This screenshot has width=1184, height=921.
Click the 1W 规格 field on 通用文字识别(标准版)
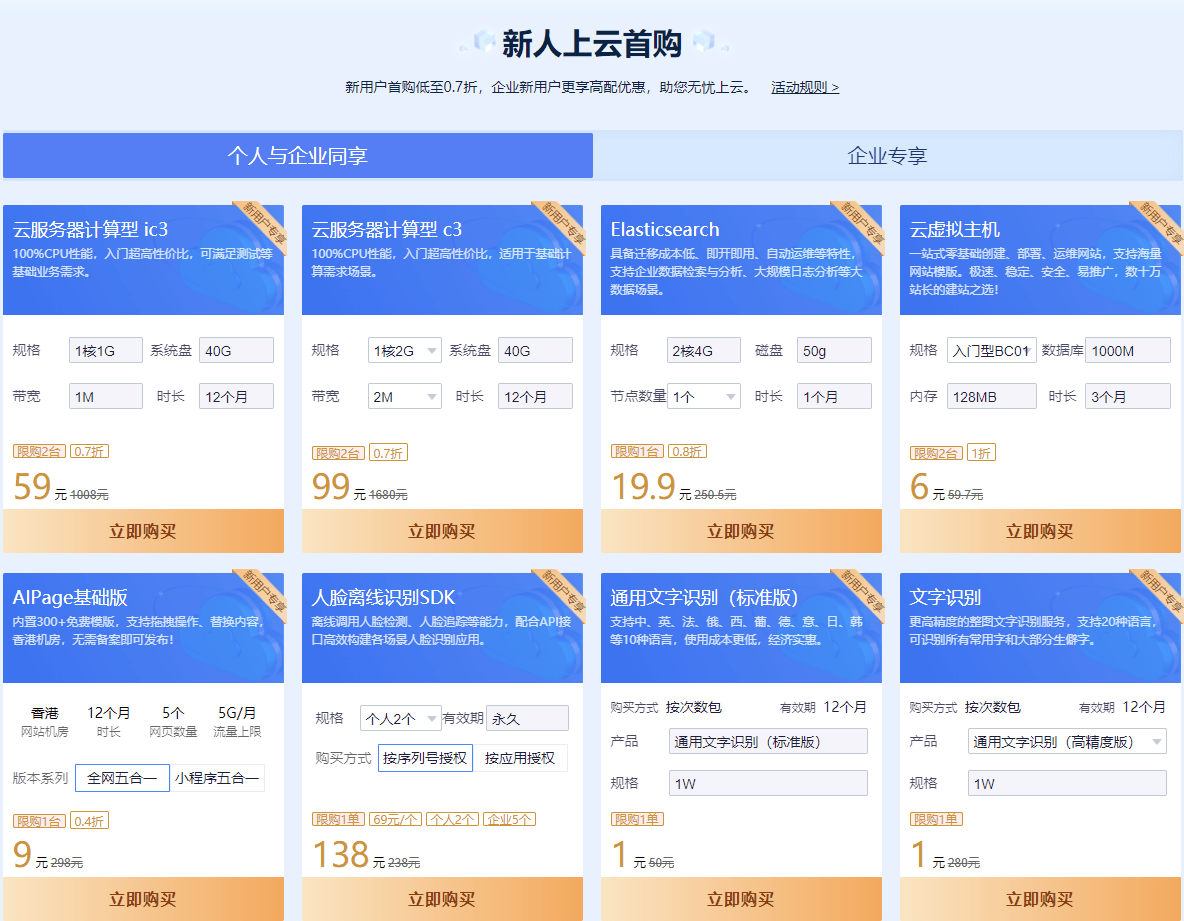[x=768, y=784]
